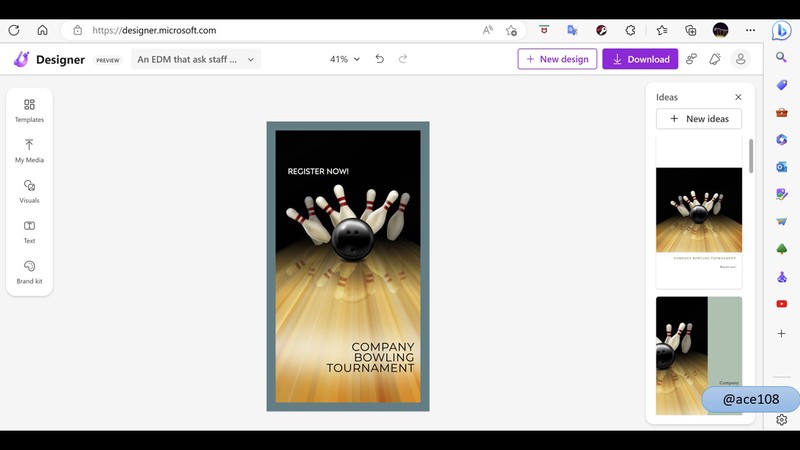This screenshot has width=800, height=450.
Task: Open the tools briefcase sidebar icon
Action: 781,112
